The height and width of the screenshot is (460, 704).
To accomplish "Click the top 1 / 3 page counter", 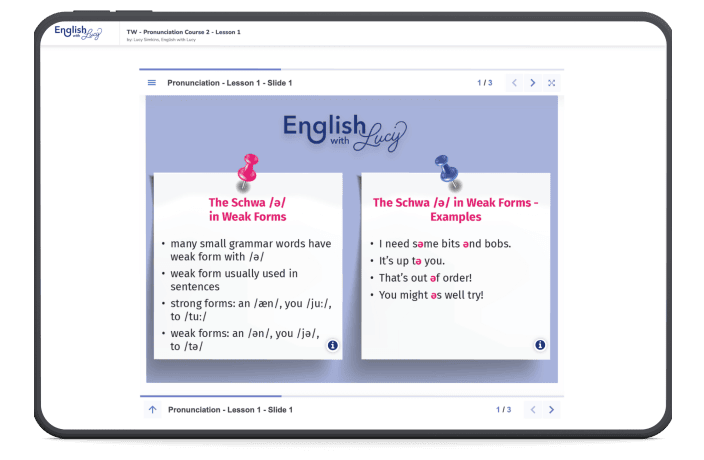I will (x=485, y=83).
